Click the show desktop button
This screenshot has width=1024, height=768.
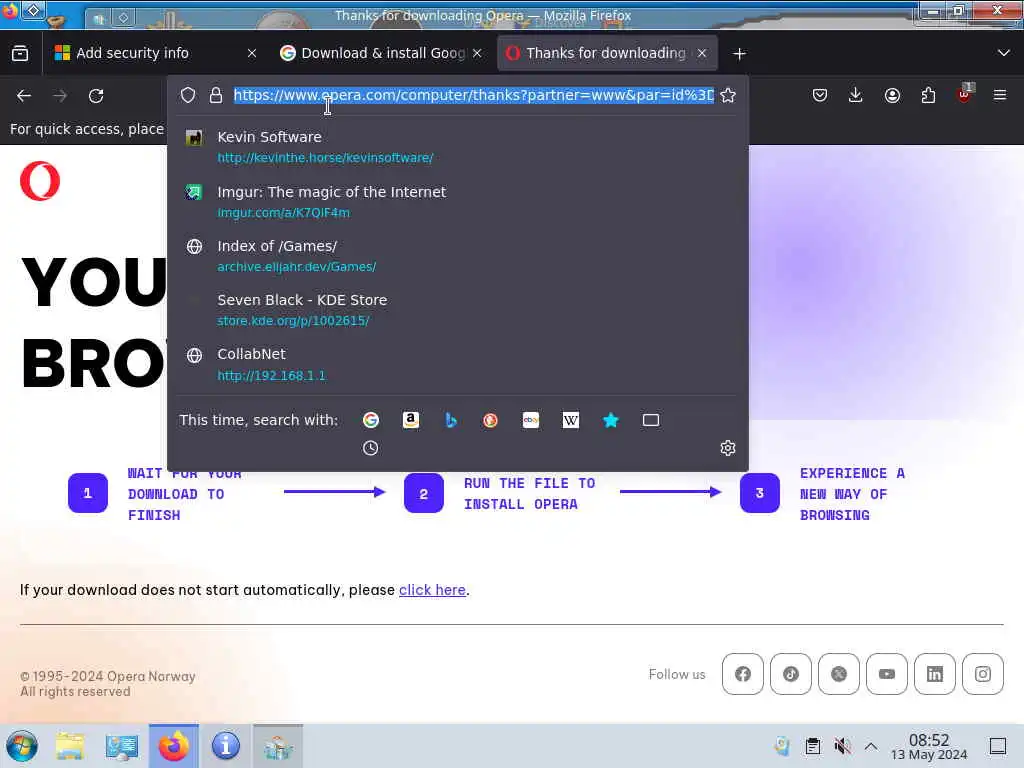click(x=998, y=746)
